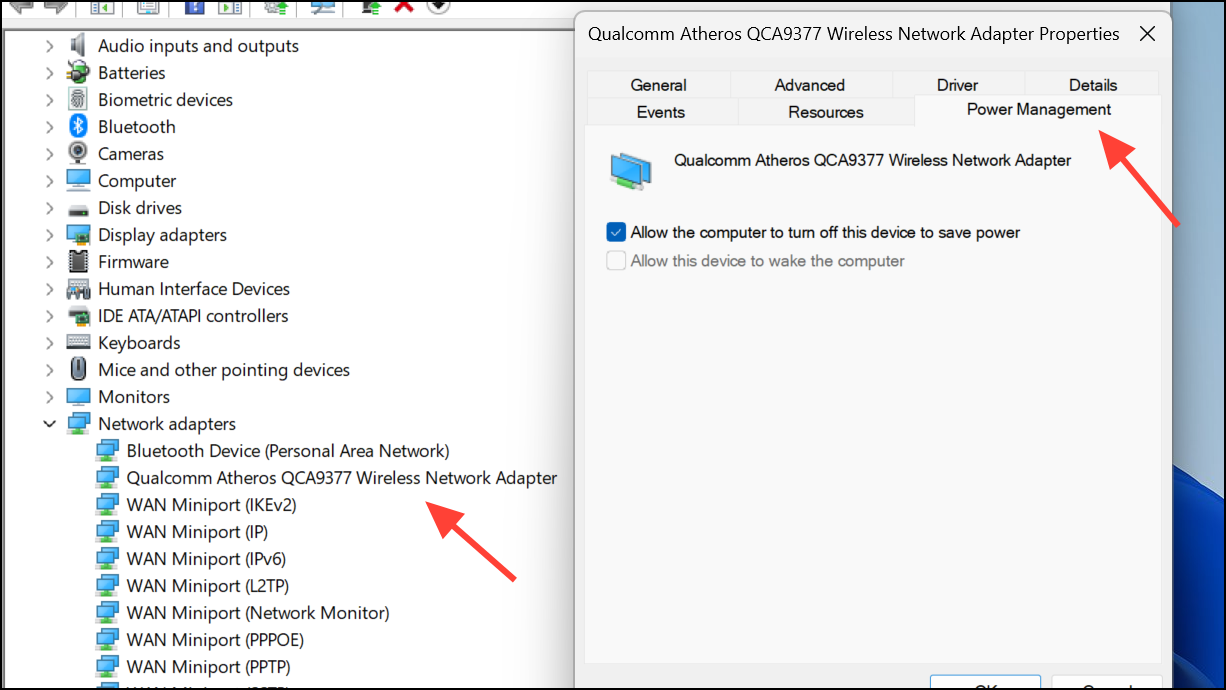The image size is (1226, 690).
Task: Expand the Cameras node chevron
Action: coord(50,154)
